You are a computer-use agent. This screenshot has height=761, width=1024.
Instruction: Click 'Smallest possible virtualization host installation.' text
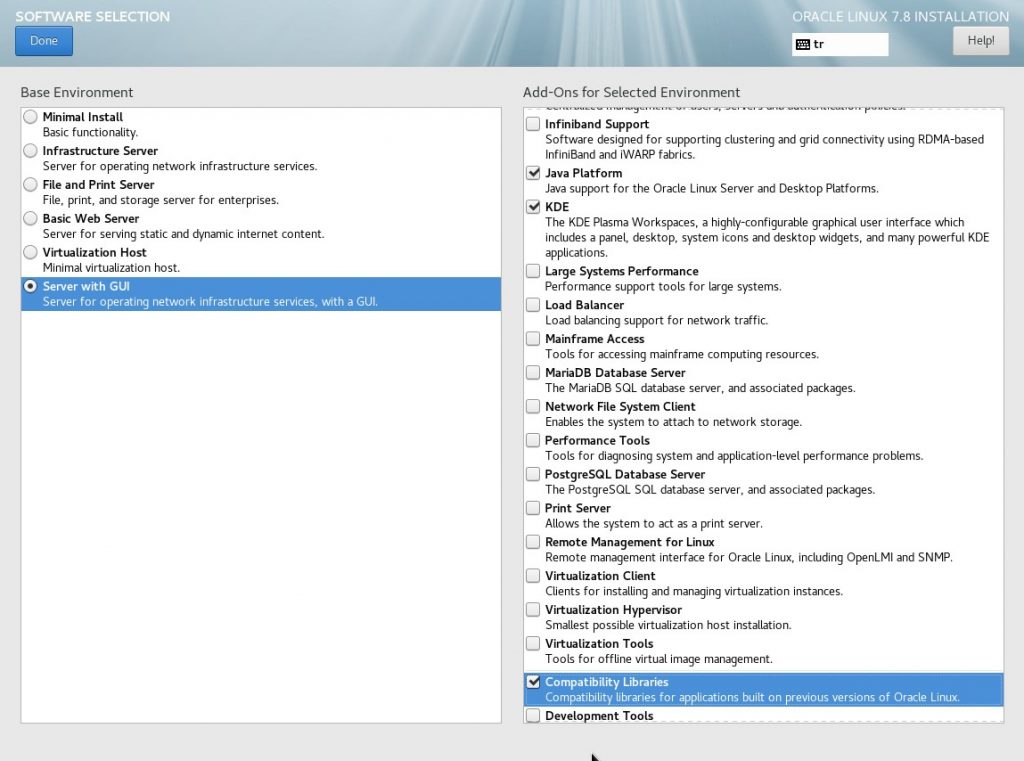(668, 625)
